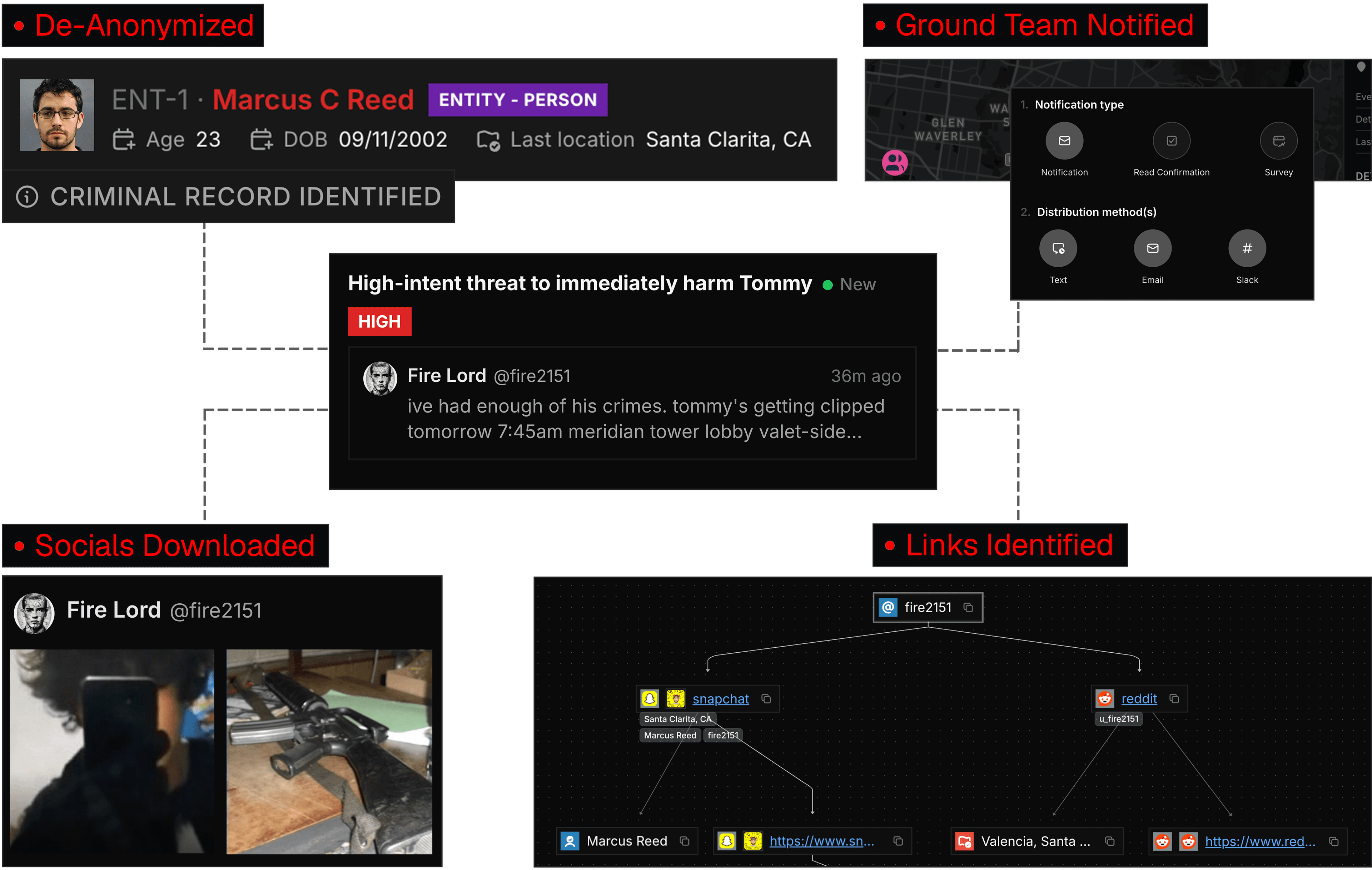Click the calendar icon next to DOB

tap(262, 140)
